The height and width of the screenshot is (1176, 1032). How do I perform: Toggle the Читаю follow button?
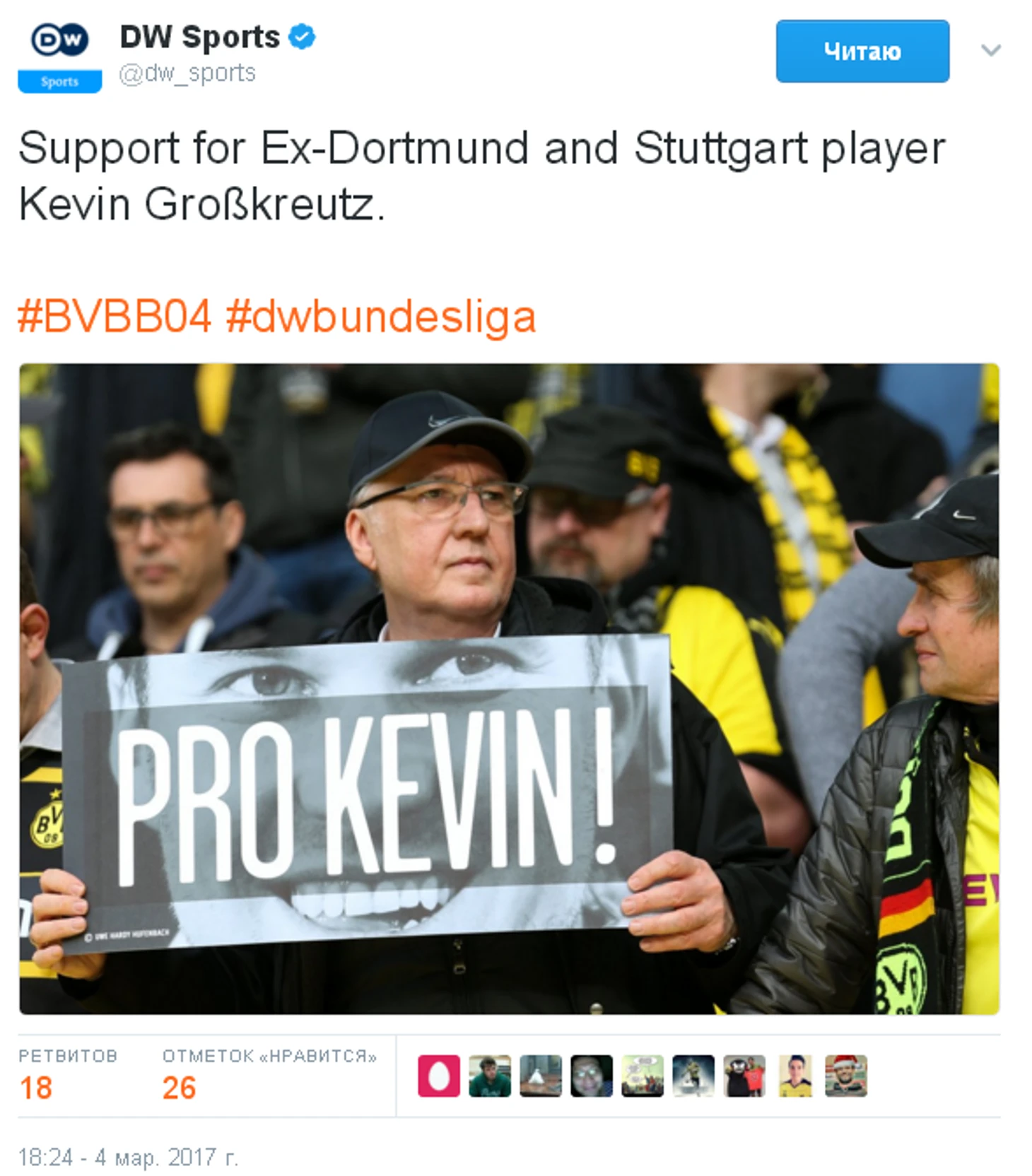(x=862, y=51)
